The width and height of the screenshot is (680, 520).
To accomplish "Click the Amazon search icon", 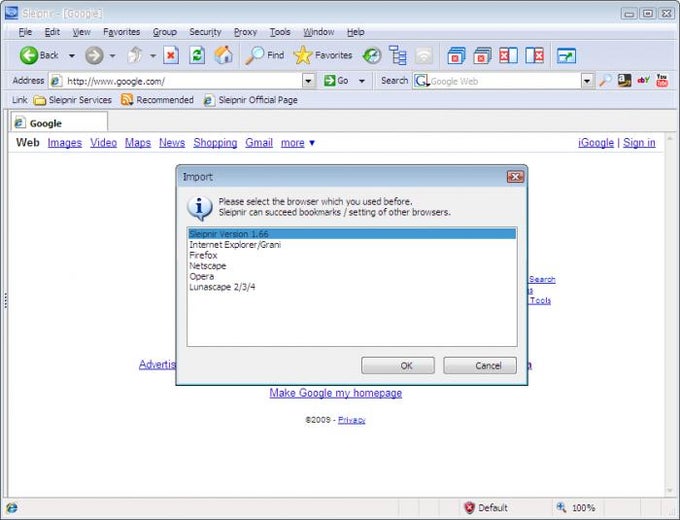I will (624, 81).
